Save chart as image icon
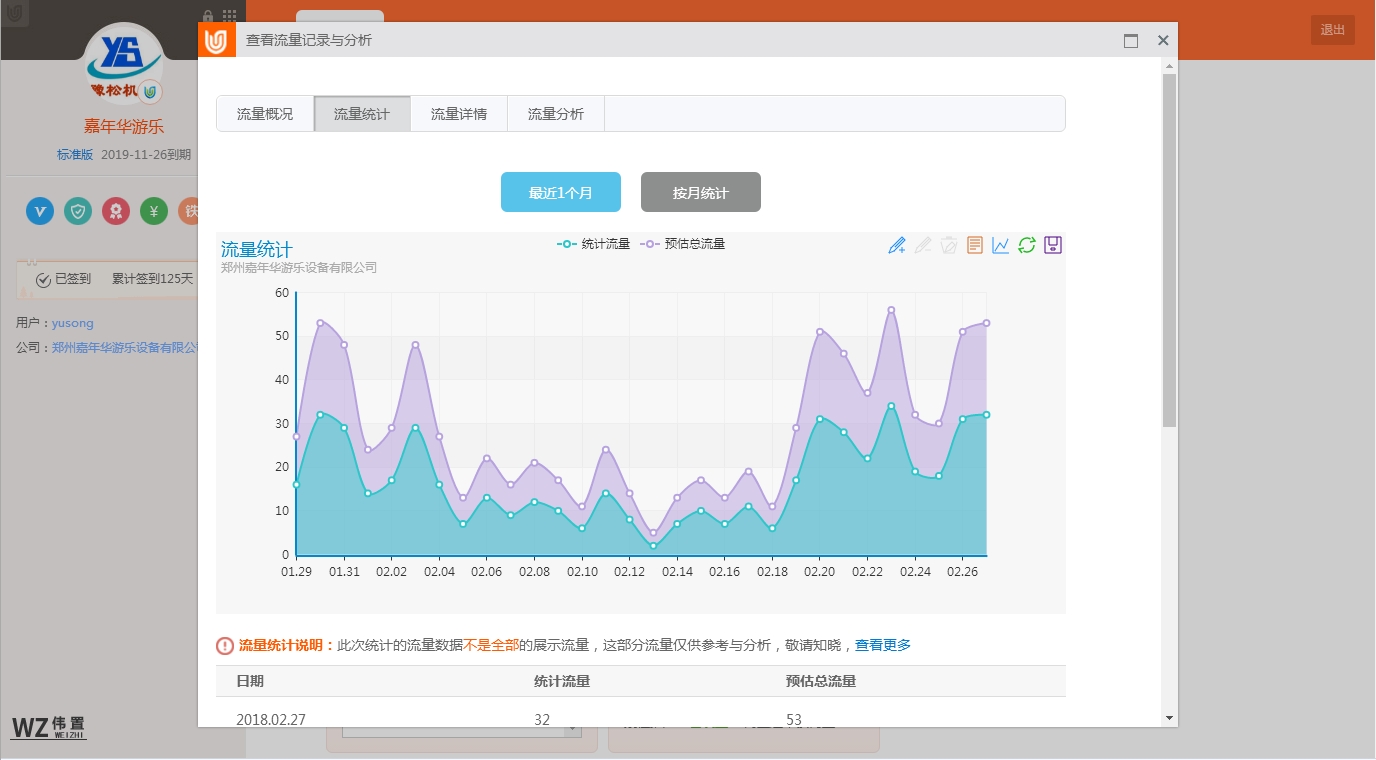Screen dimensions: 1376x760 pos(1052,245)
